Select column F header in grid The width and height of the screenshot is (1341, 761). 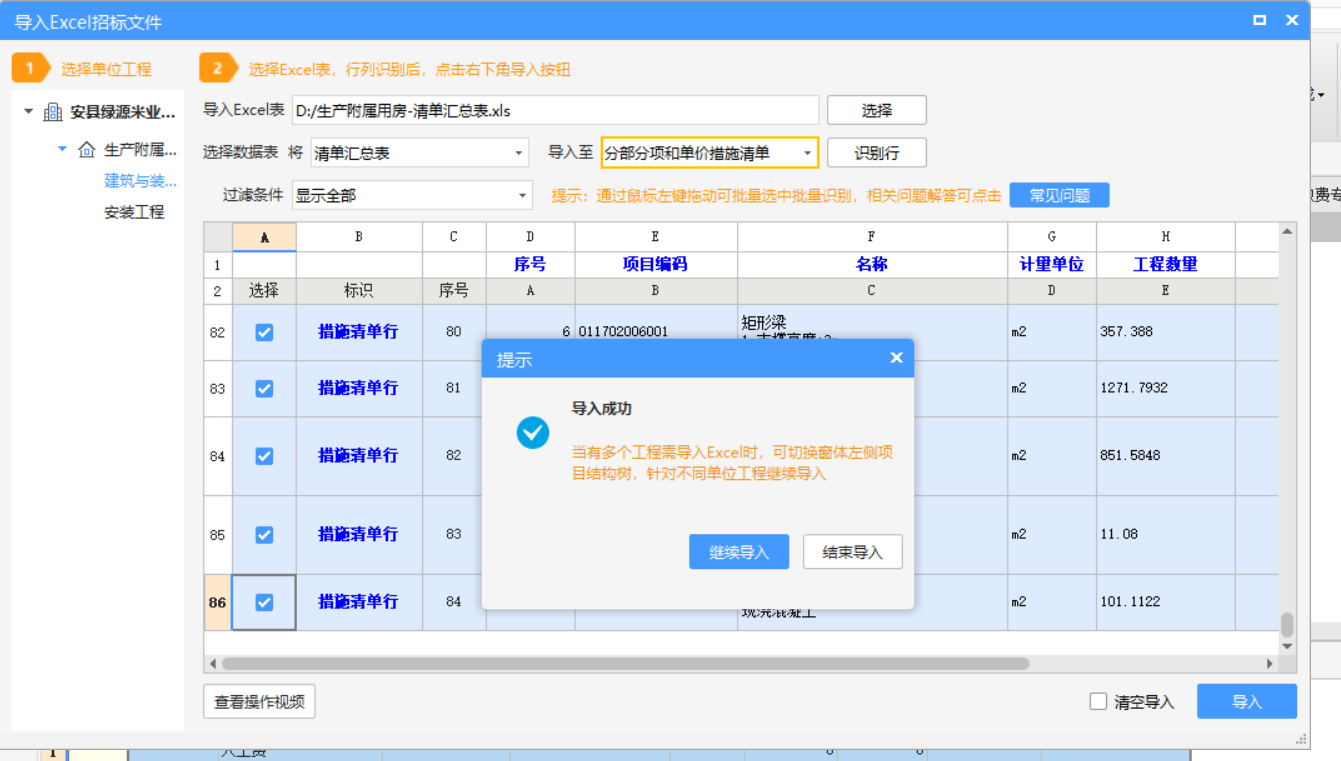tap(872, 237)
